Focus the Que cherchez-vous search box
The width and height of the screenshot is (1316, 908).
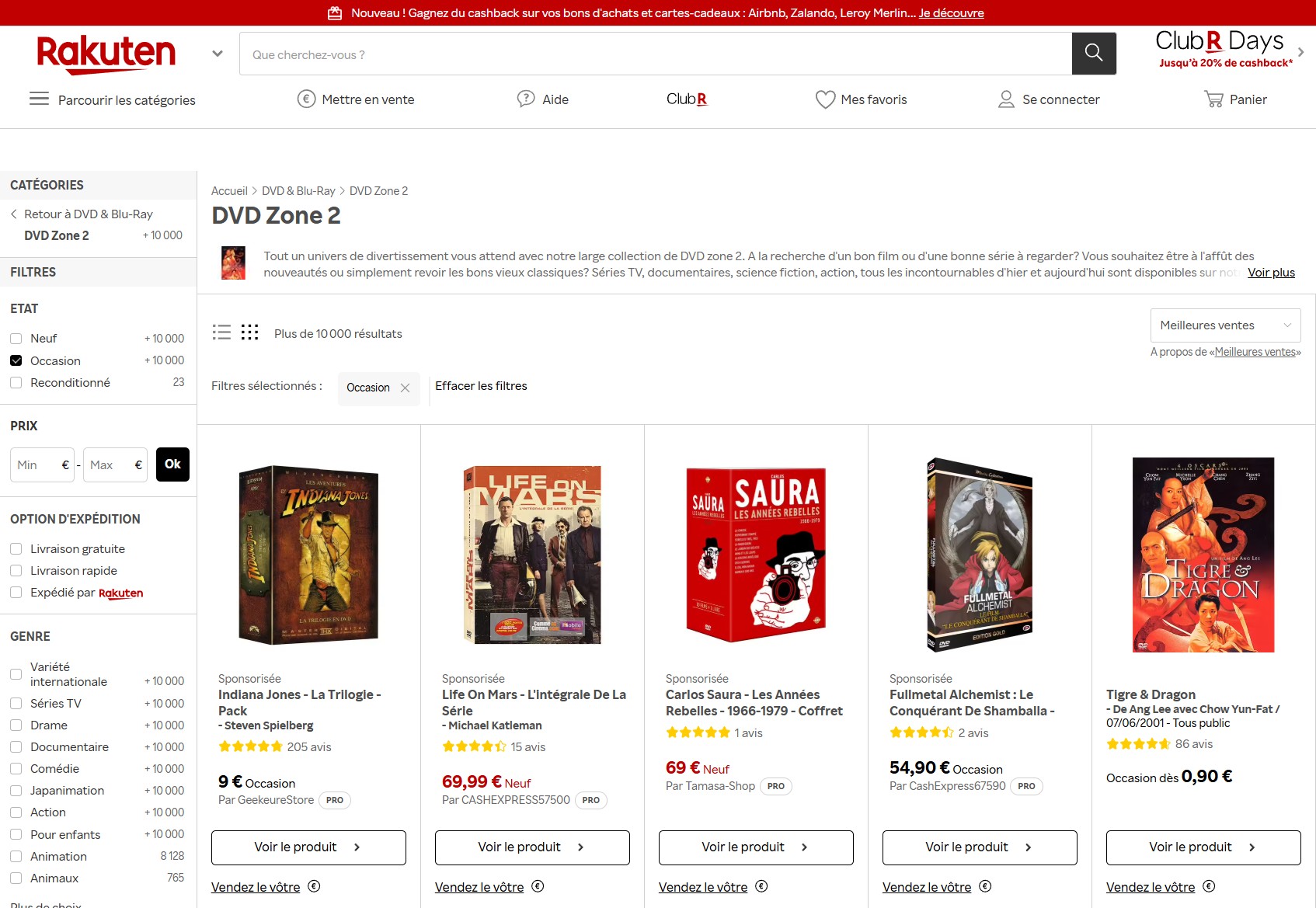656,54
